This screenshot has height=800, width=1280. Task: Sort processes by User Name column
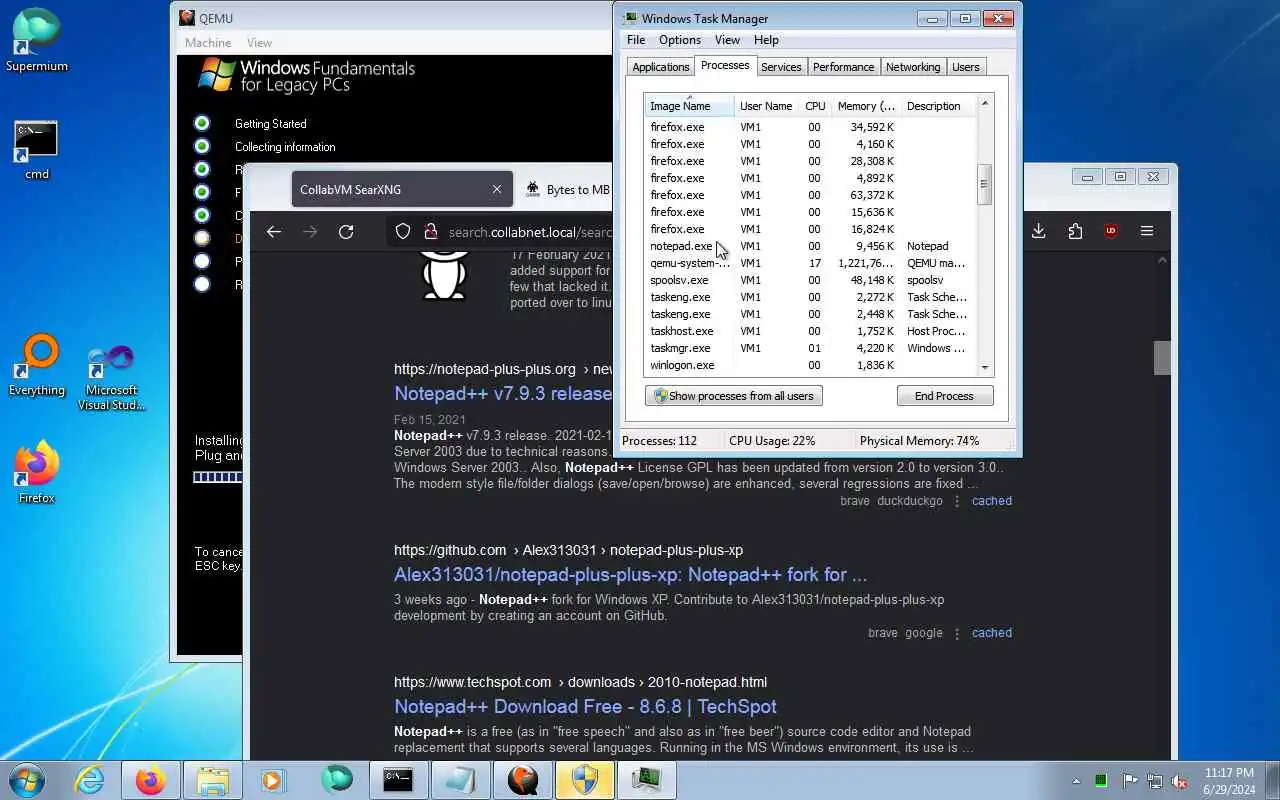pyautogui.click(x=766, y=106)
